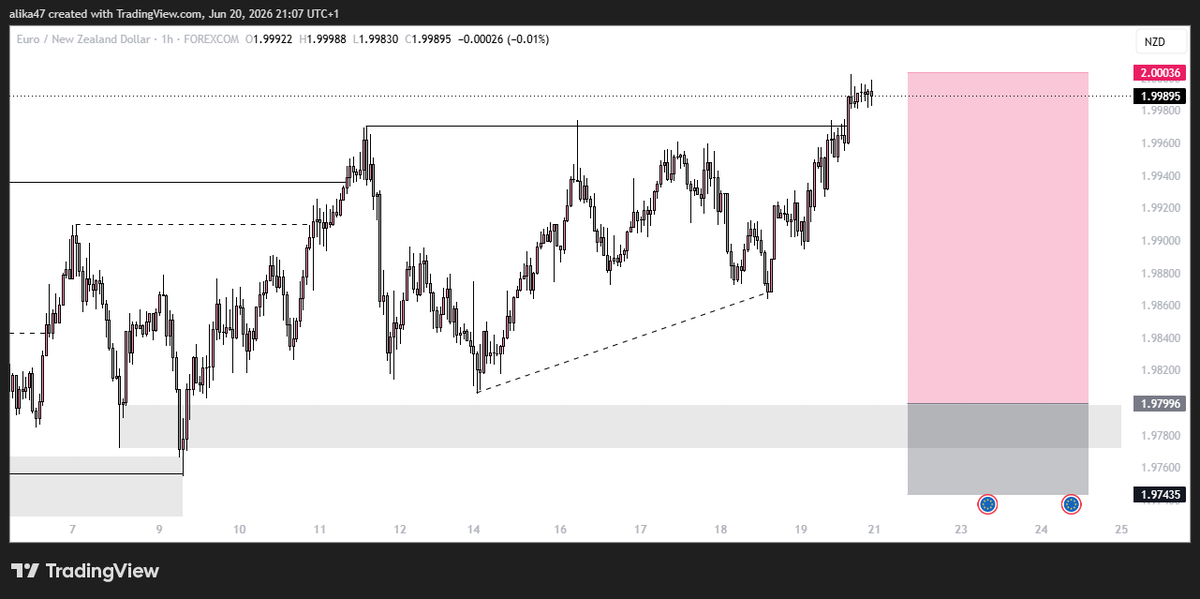Click the alika47 author name in header
Screen dimensions: 1200x599
point(26,13)
